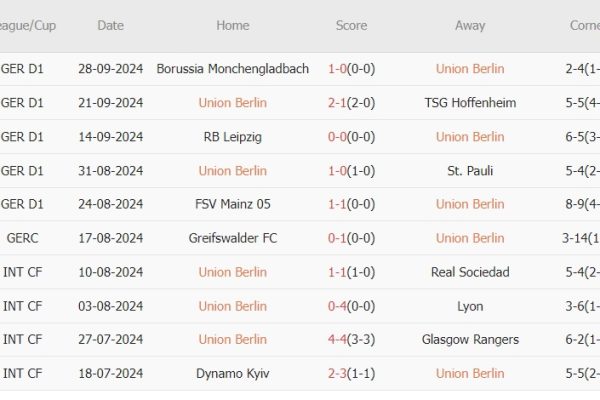This screenshot has height=400, width=600.
Task: Open the Glasgow Rangers team link
Action: (x=470, y=339)
